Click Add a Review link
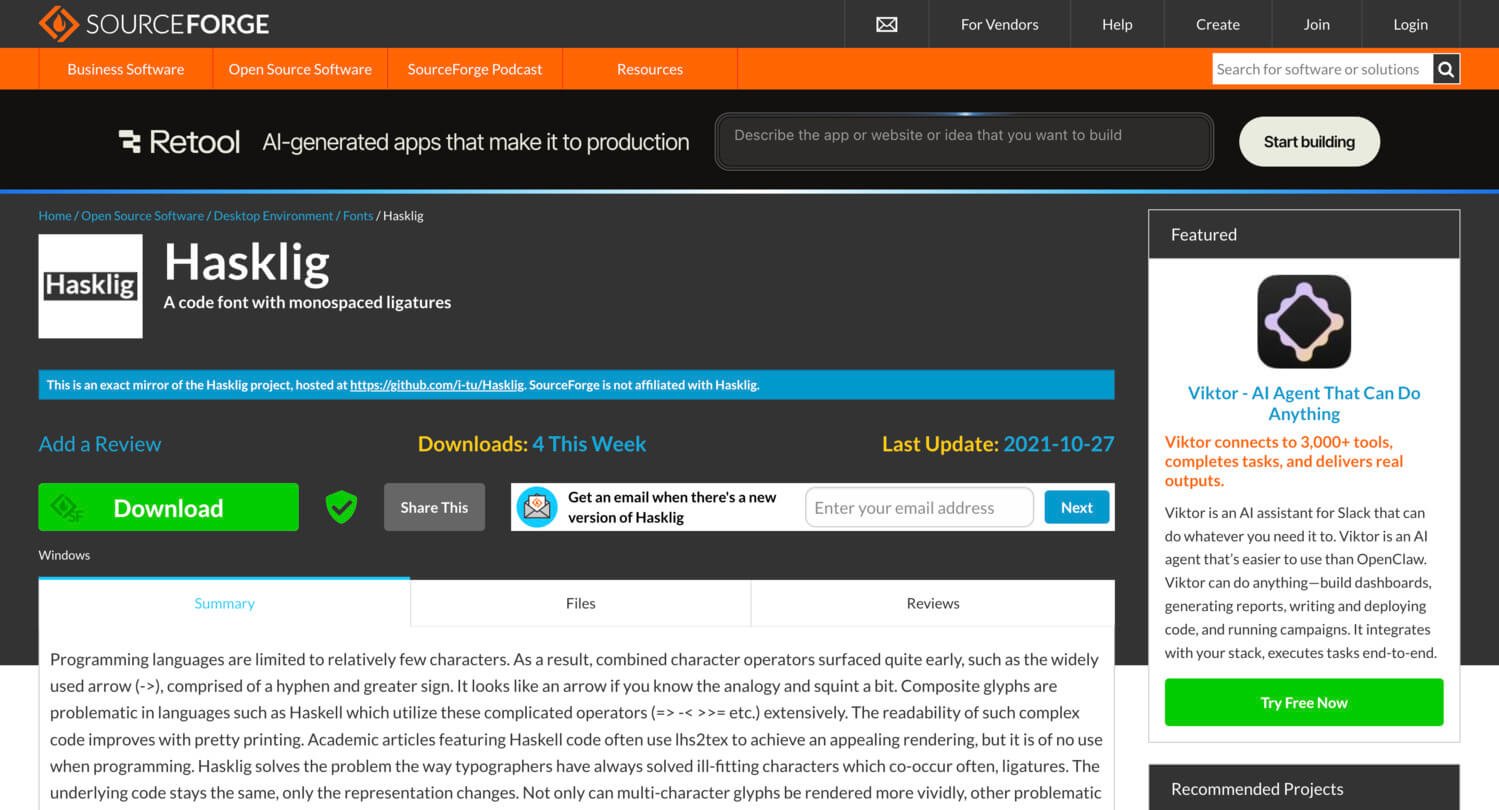Screen dimensions: 1499x810 (x=100, y=444)
